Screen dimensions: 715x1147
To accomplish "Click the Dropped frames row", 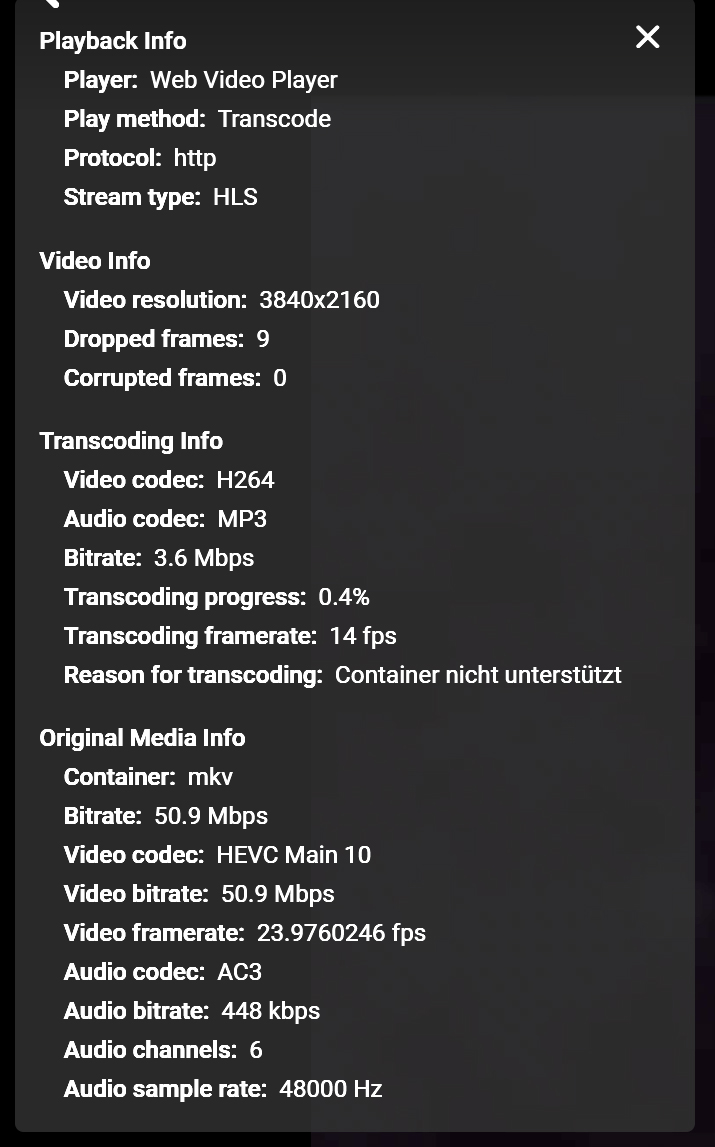I will [x=166, y=339].
